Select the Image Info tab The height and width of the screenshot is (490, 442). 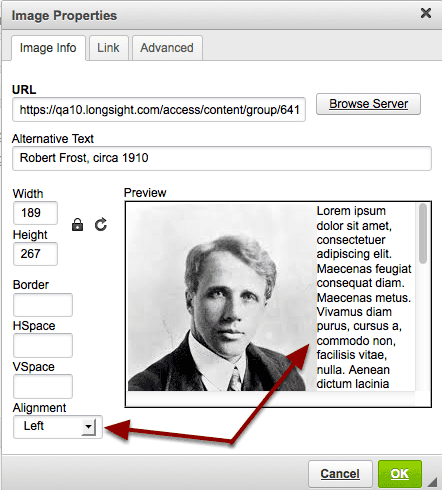[48, 48]
